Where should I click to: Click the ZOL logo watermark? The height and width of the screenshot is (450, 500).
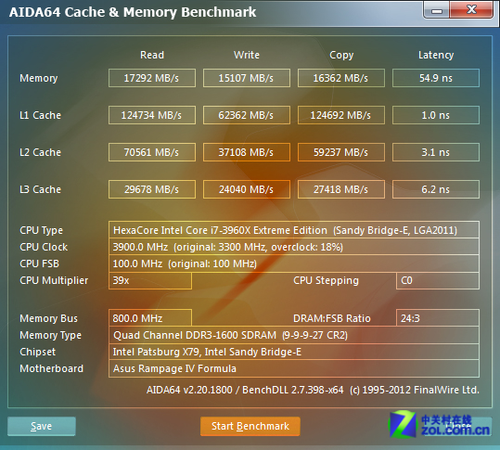(x=440, y=424)
